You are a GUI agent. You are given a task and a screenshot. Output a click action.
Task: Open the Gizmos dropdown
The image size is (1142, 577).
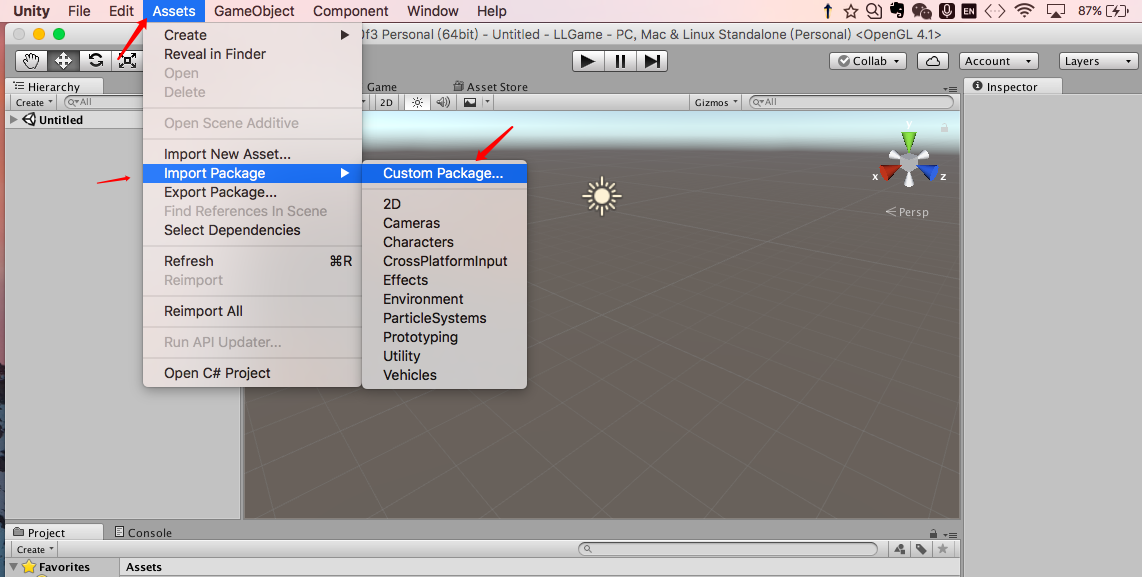click(x=716, y=102)
